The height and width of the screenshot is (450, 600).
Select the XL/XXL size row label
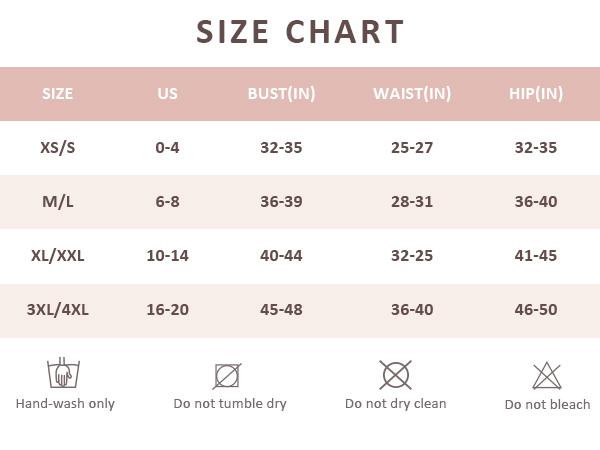click(58, 255)
